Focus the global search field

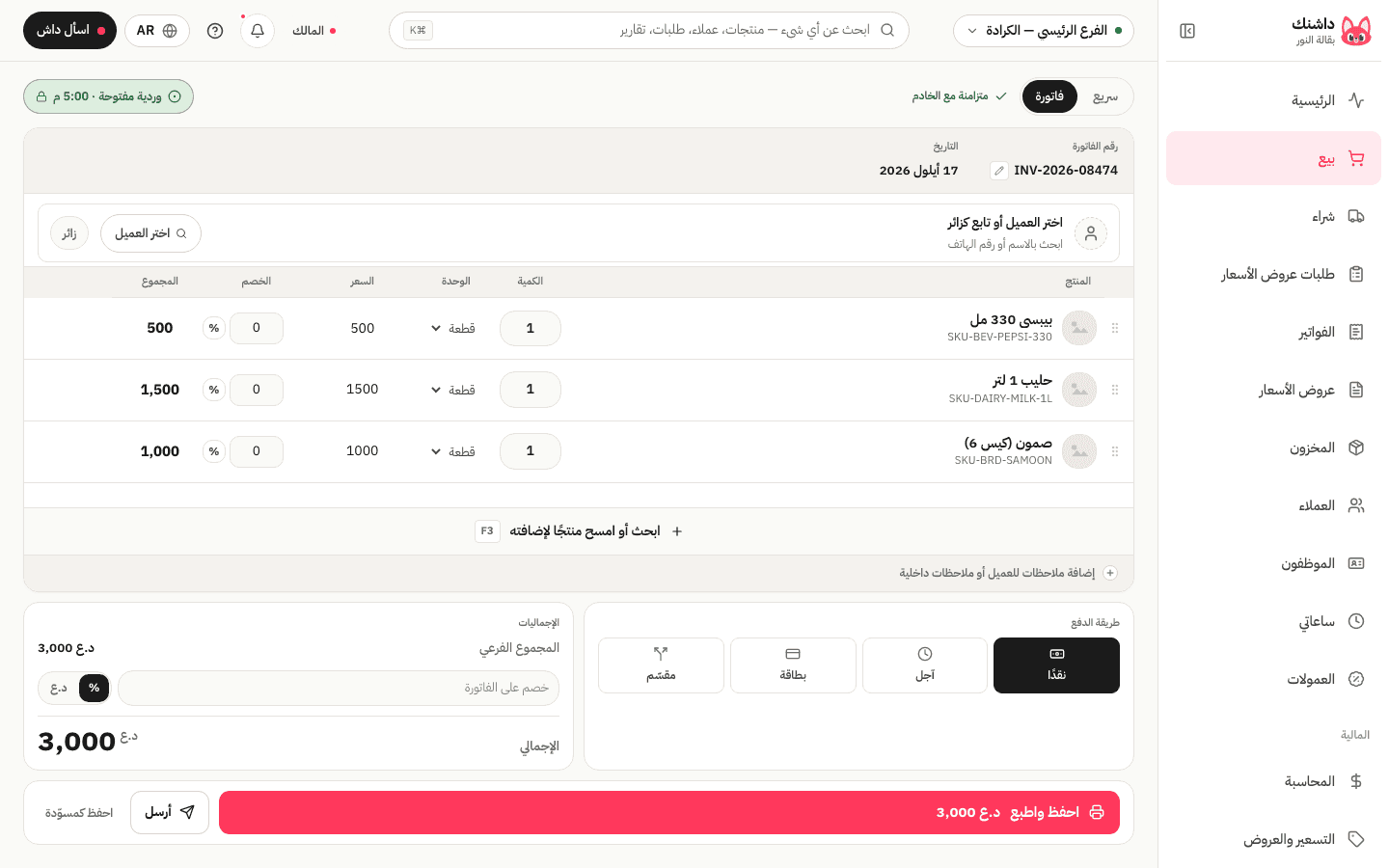649,31
